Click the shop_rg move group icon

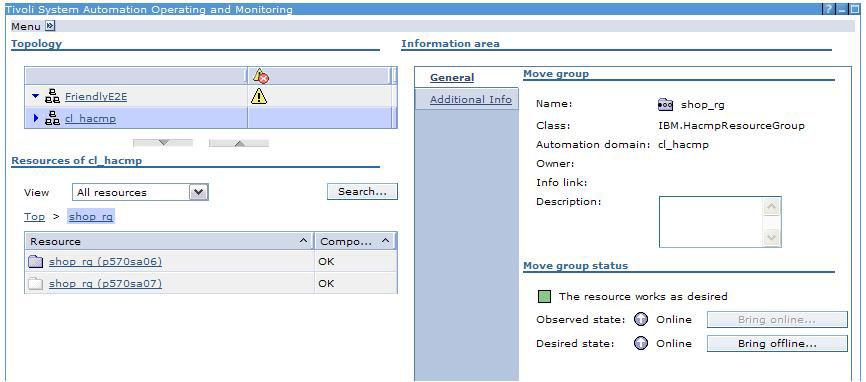[x=666, y=105]
